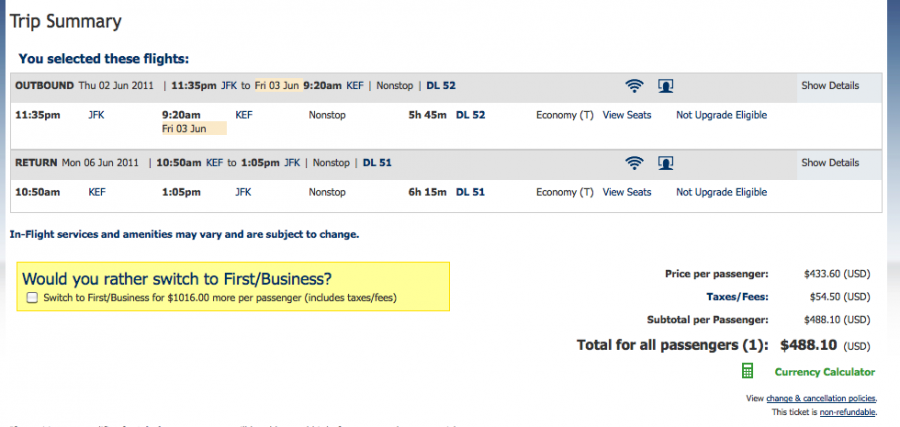Click the return flight Wi-Fi icon
The image size is (900, 427).
634,163
